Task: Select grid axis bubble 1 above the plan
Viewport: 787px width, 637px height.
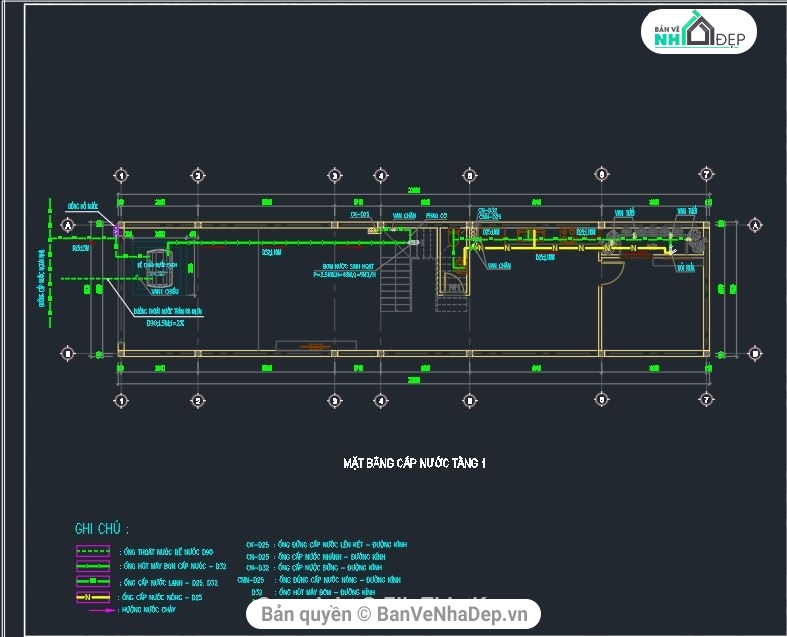Action: [121, 175]
